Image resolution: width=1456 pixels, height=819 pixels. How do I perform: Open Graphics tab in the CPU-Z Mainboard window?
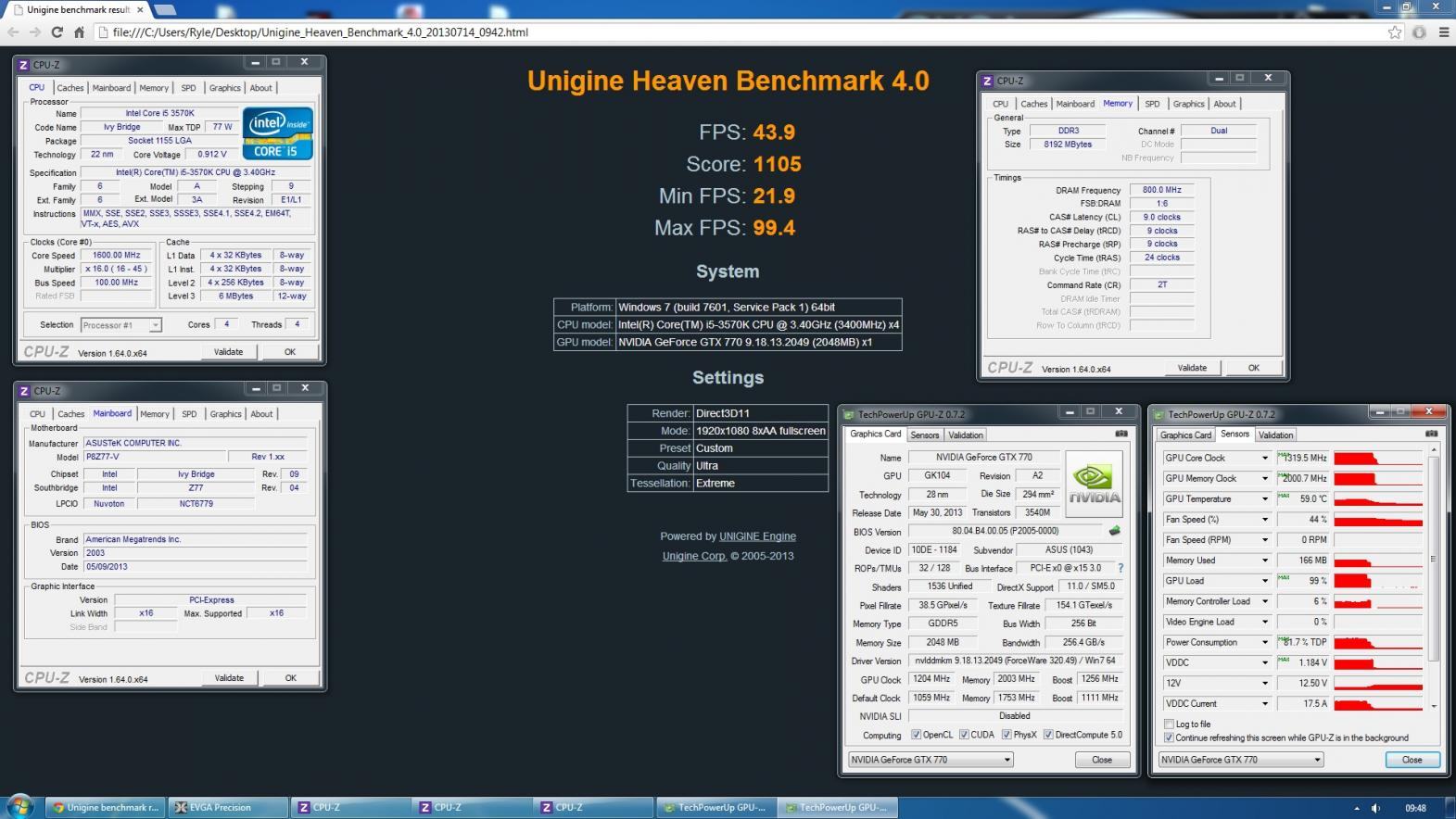[225, 414]
